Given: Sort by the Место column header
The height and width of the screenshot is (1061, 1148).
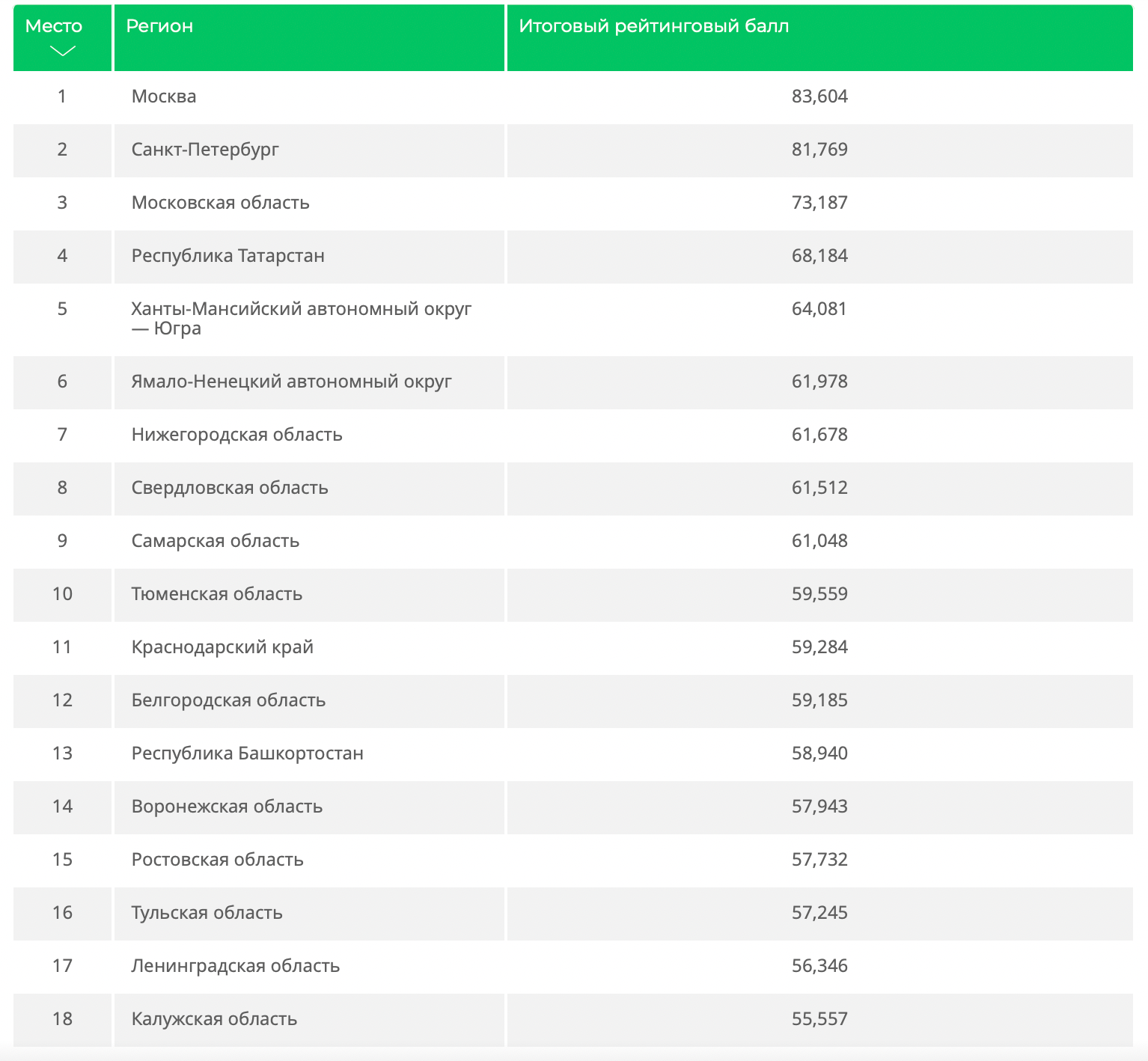Looking at the screenshot, I should (62, 37).
